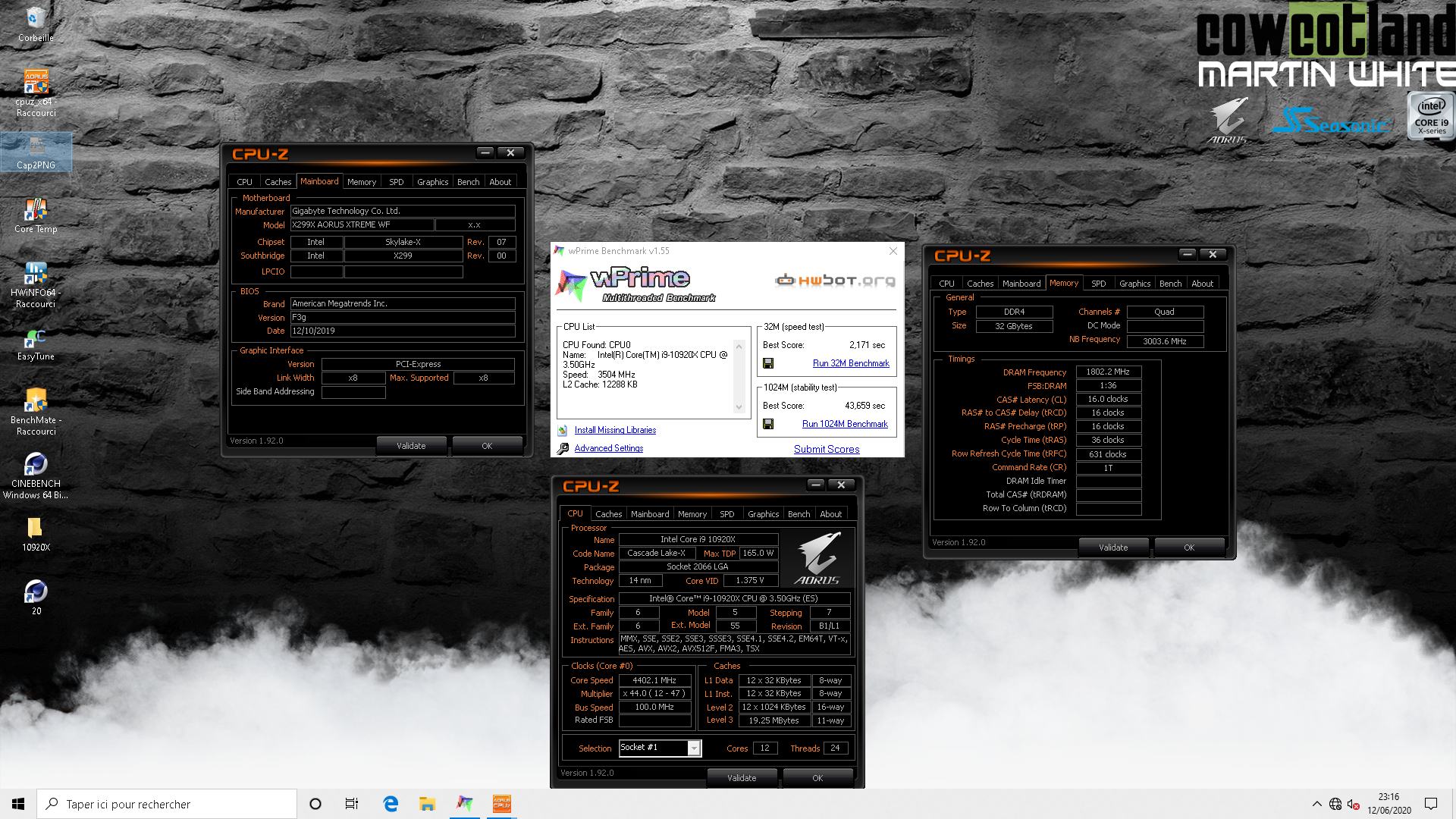Open About tab in CPU tab CPU-Z window
The height and width of the screenshot is (819, 1456).
pyautogui.click(x=830, y=514)
